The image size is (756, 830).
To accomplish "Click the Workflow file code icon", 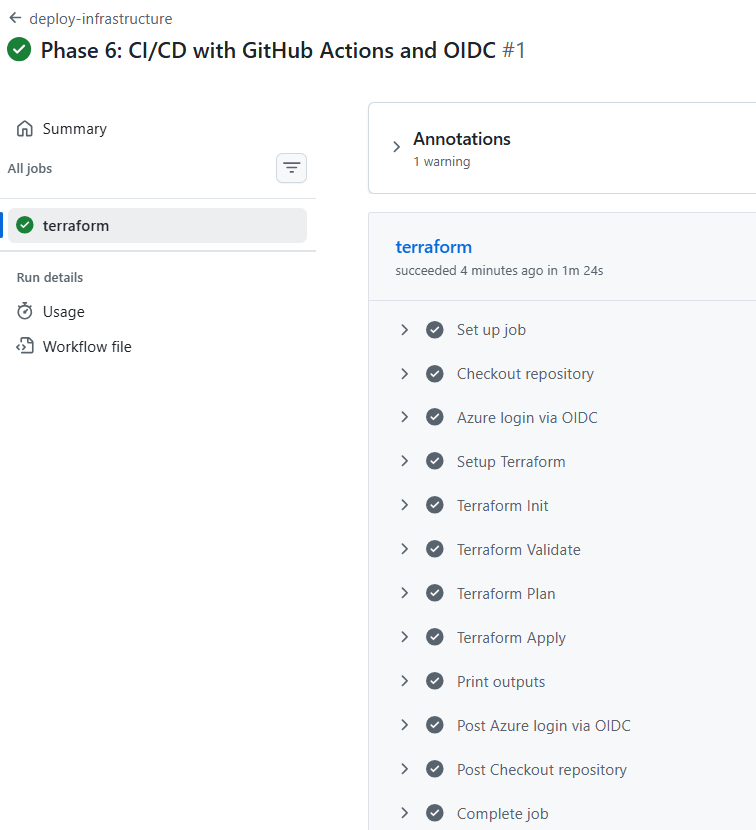I will [x=23, y=346].
